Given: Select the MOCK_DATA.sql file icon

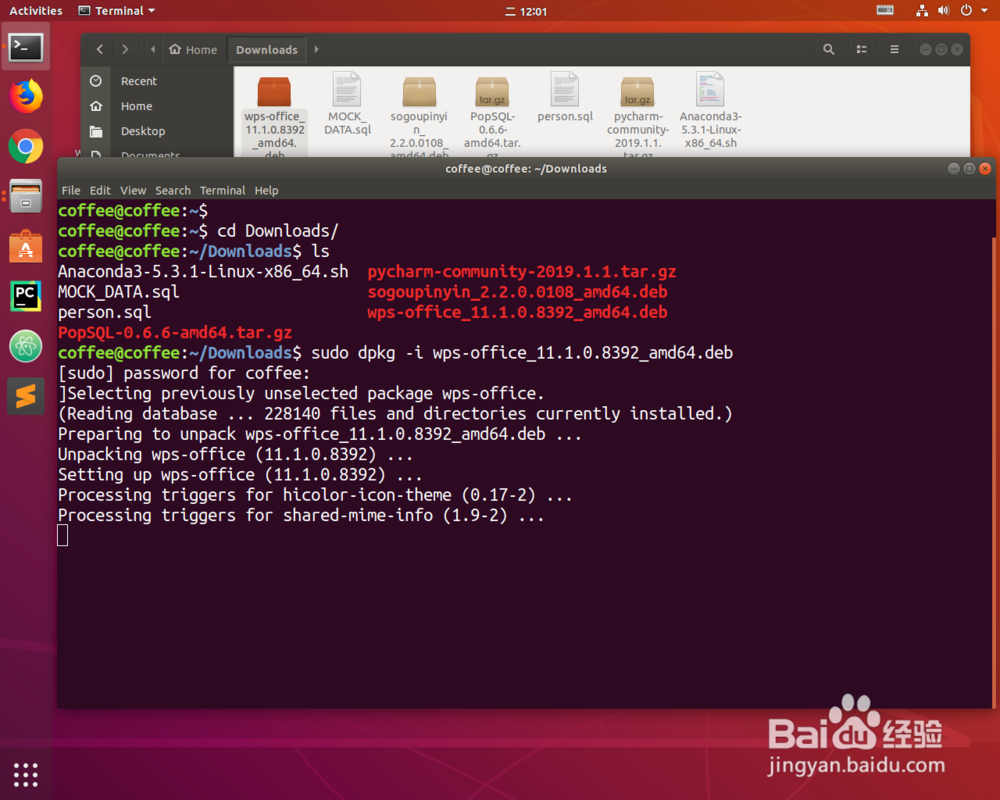Looking at the screenshot, I should (347, 90).
